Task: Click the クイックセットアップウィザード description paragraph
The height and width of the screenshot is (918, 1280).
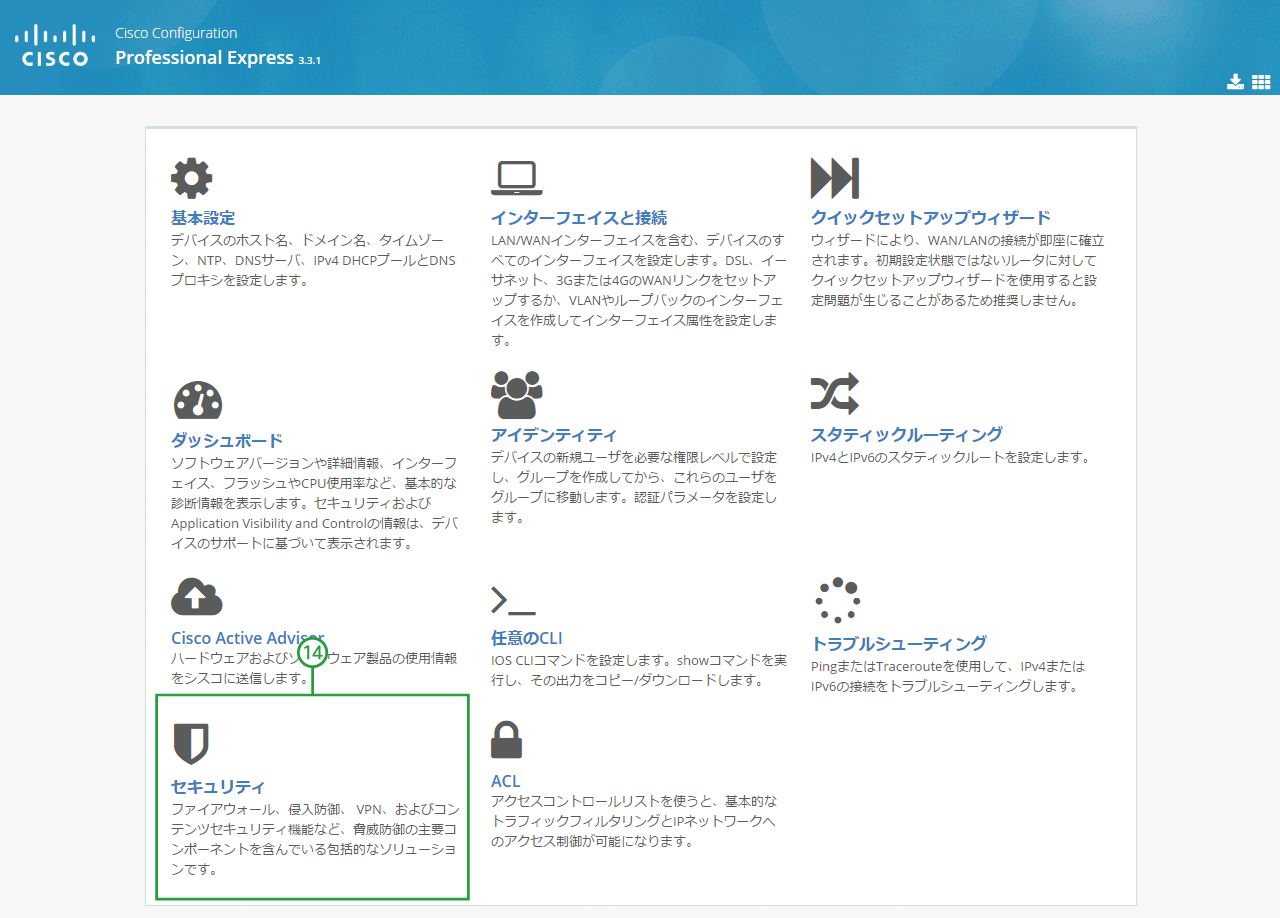Action: 958,271
